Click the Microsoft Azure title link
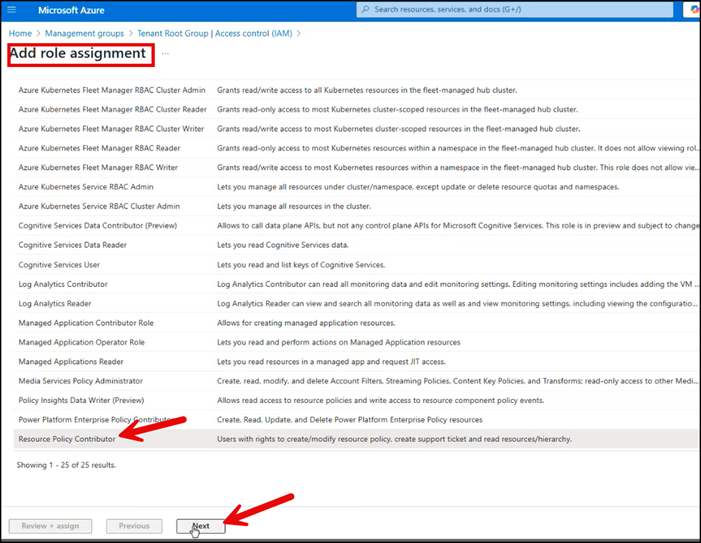The image size is (701, 543). [x=71, y=10]
